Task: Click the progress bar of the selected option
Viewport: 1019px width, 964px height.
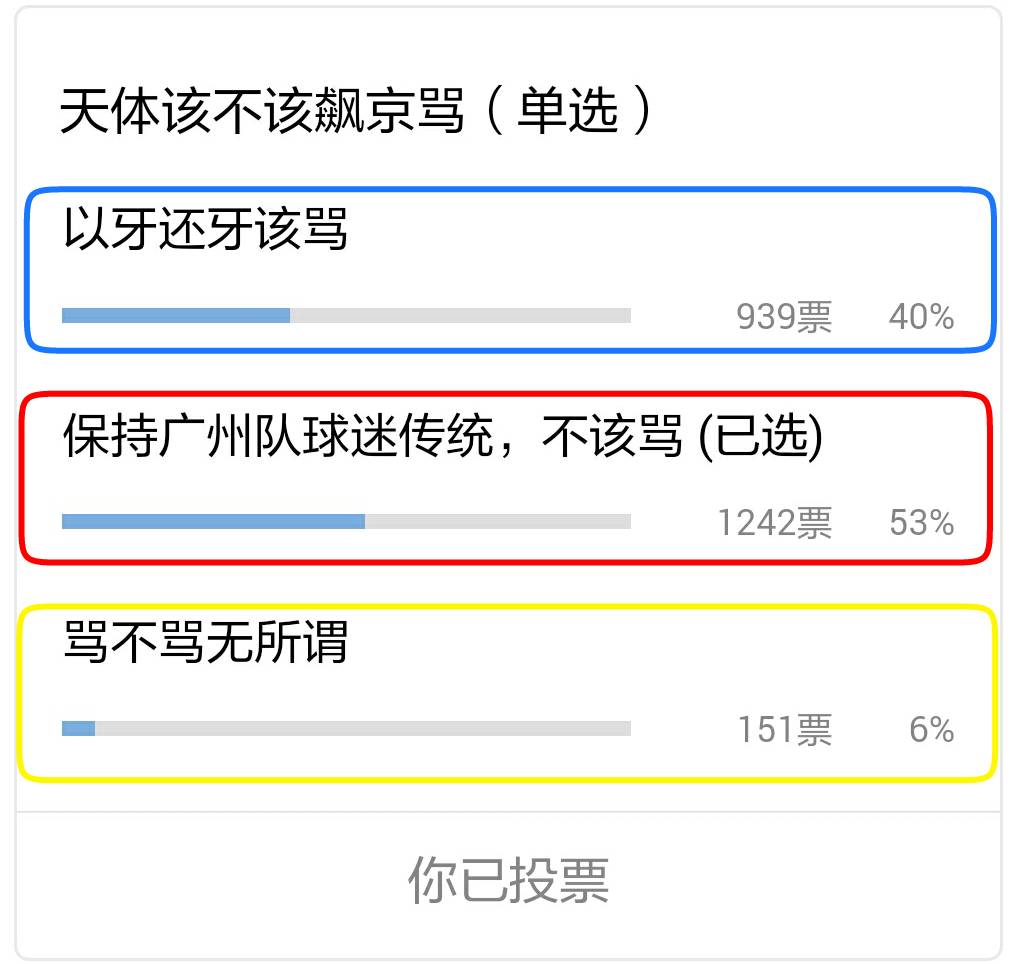Action: [345, 520]
